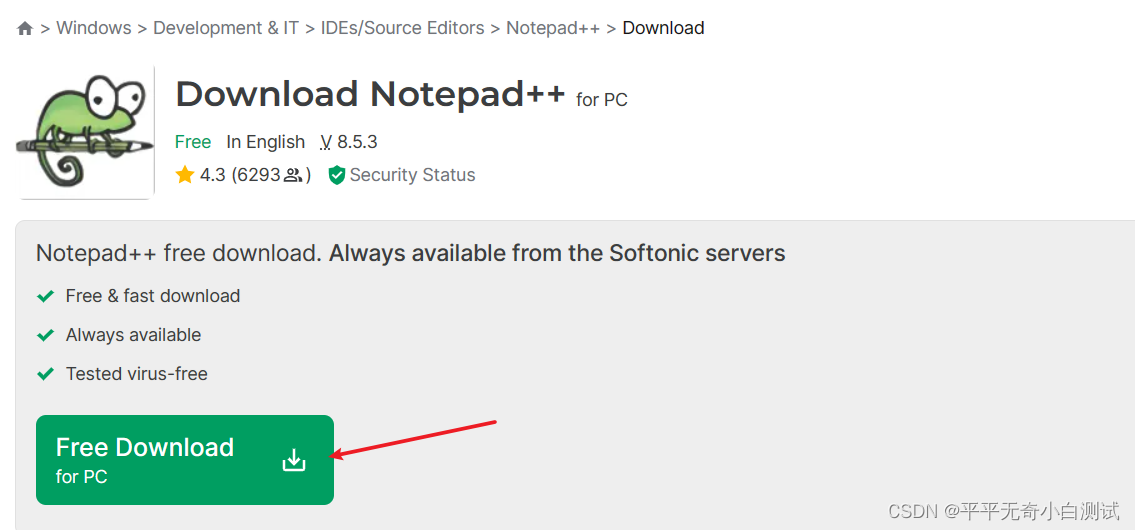Open Development & IT breadcrumb link
This screenshot has height=530, width=1135.
click(x=226, y=28)
